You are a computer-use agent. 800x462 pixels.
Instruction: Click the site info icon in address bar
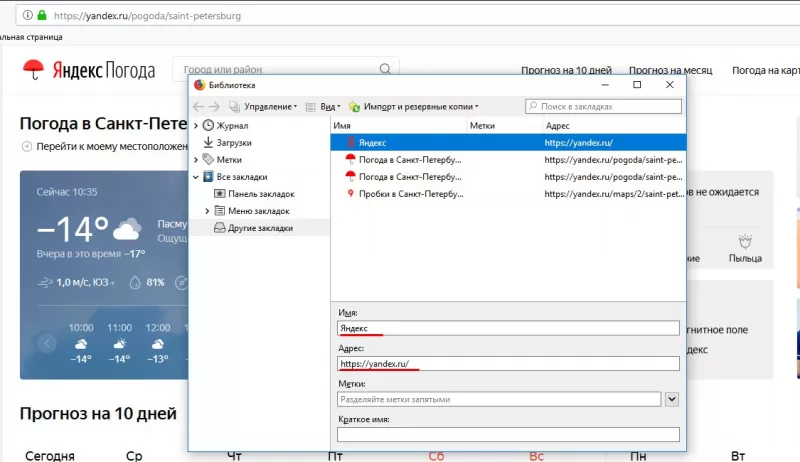28,15
